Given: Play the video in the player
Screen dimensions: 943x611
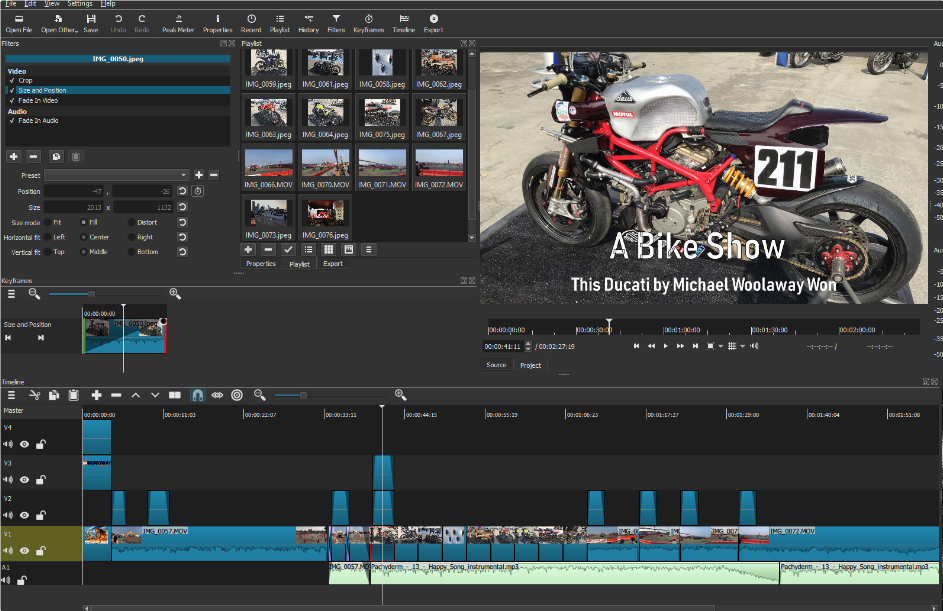Looking at the screenshot, I should (x=665, y=346).
